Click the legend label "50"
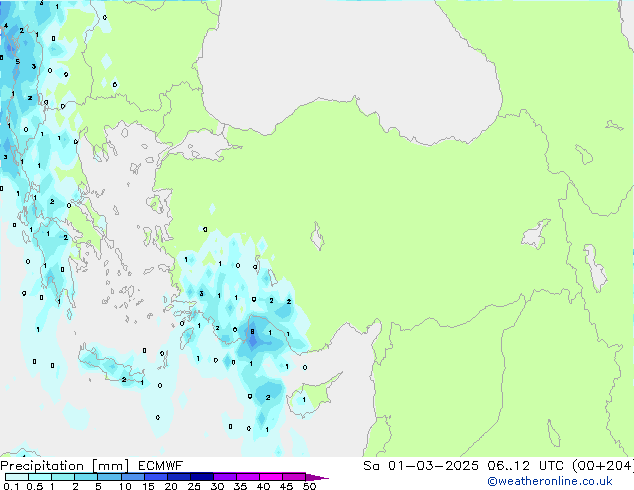The height and width of the screenshot is (490, 634). [309, 486]
